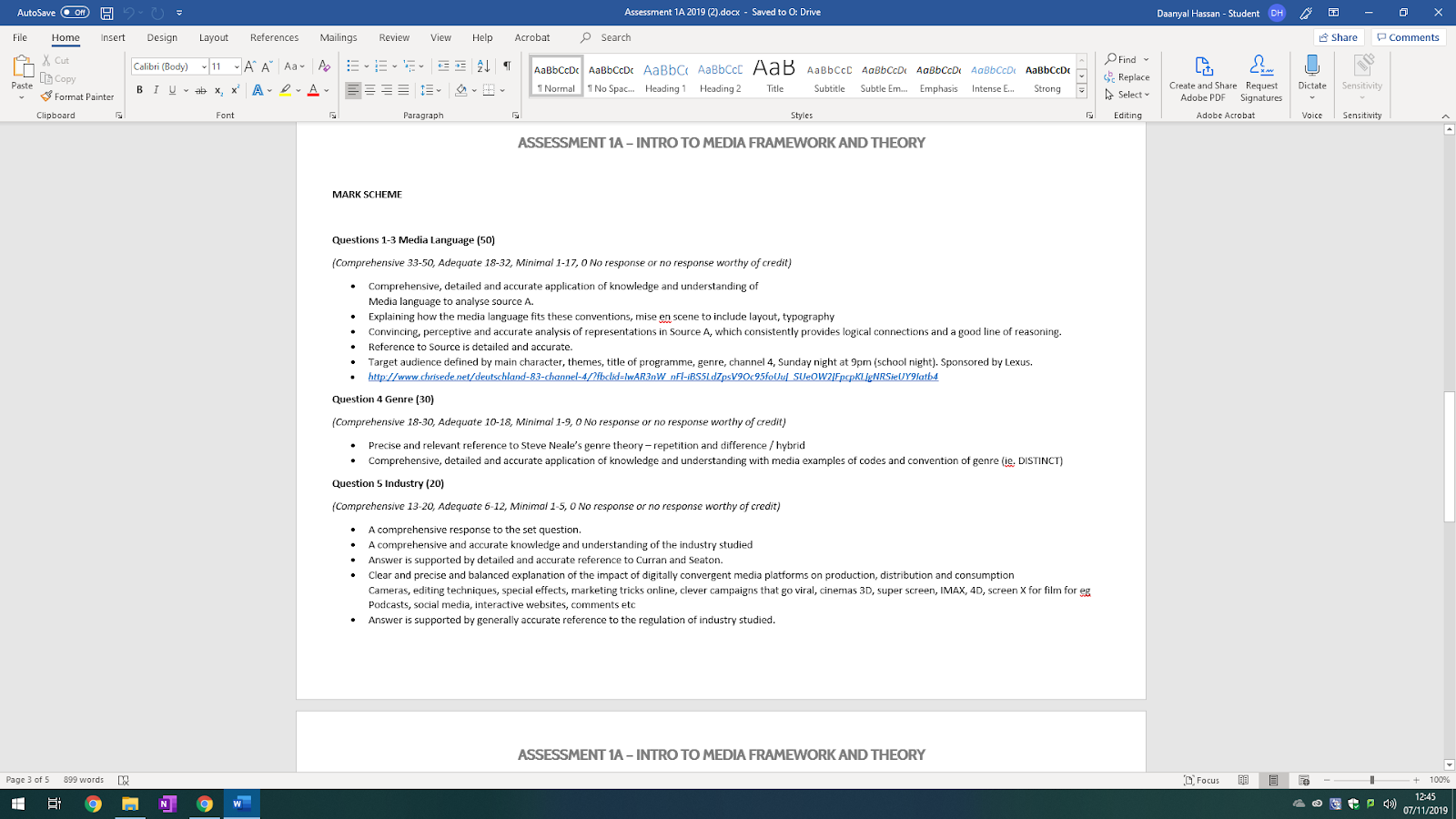
Task: Toggle bold formatting
Action: 139,90
